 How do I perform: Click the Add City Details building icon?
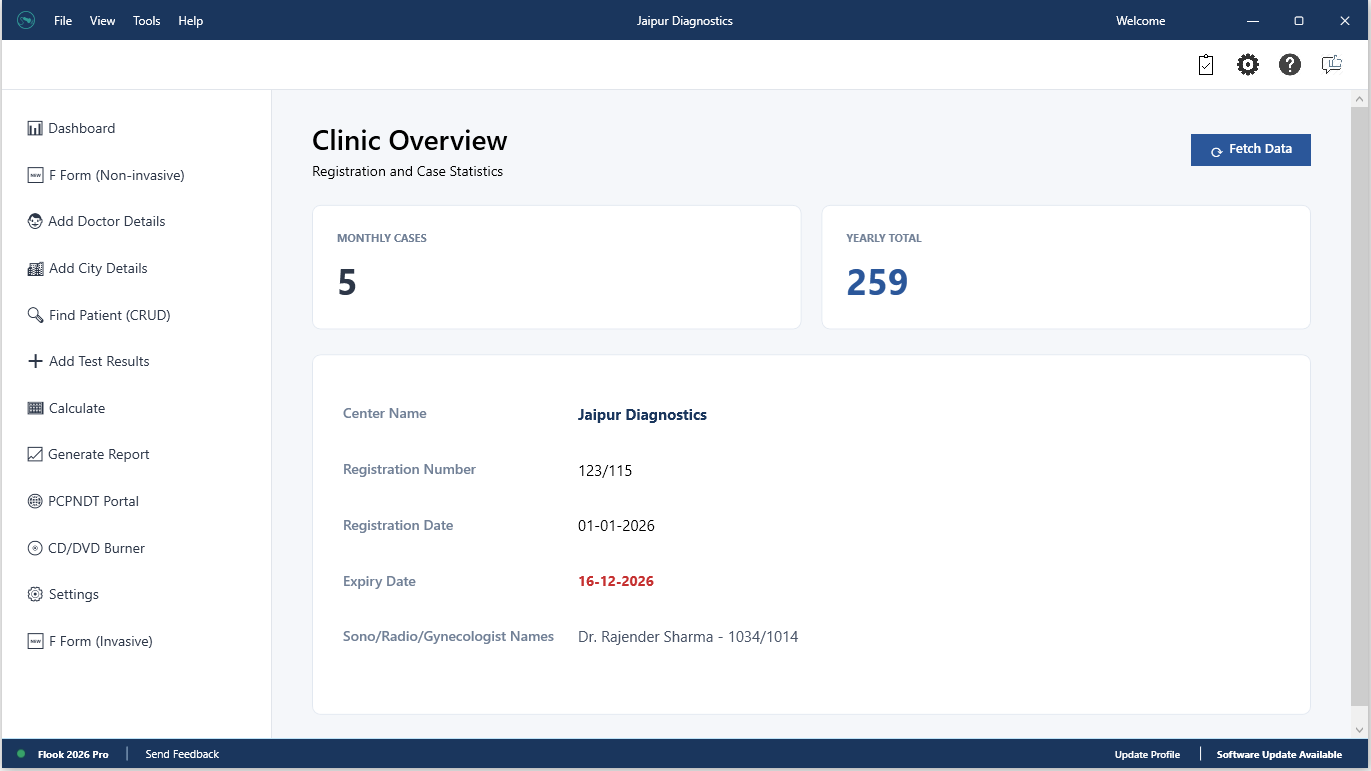35,268
